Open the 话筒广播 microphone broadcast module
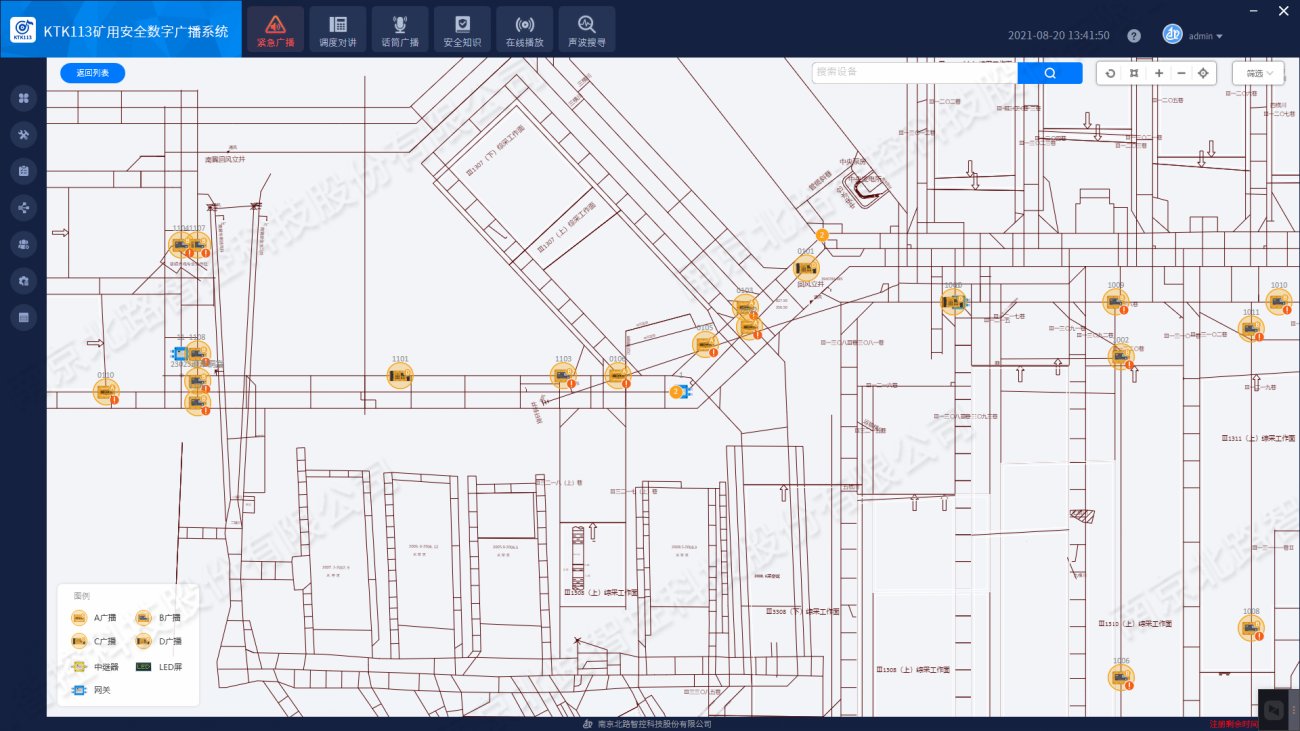 pyautogui.click(x=400, y=29)
